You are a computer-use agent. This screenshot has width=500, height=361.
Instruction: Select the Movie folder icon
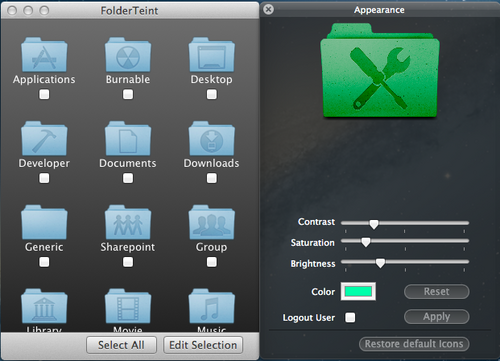[x=128, y=306]
